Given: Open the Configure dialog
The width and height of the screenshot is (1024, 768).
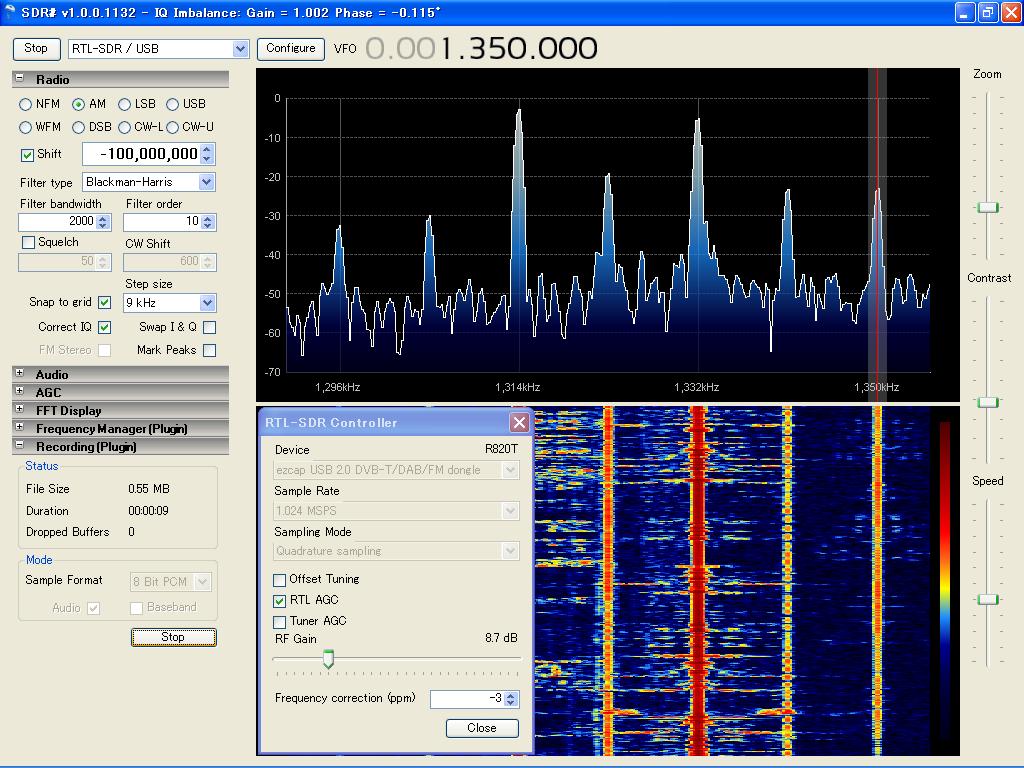Looking at the screenshot, I should point(291,48).
